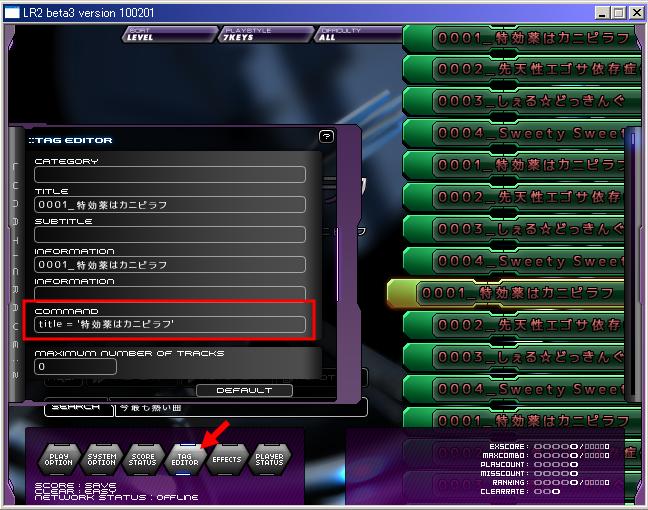
Task: Show Player Status hexagon button
Action: coord(269,460)
